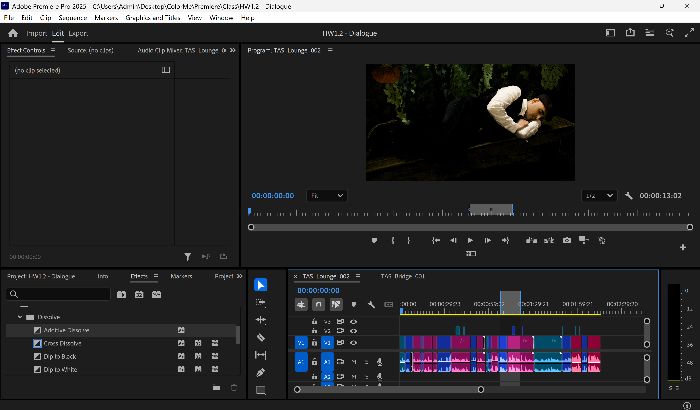Viewport: 700px width, 410px height.
Task: Toggle Linked Selection in timeline
Action: [x=336, y=305]
